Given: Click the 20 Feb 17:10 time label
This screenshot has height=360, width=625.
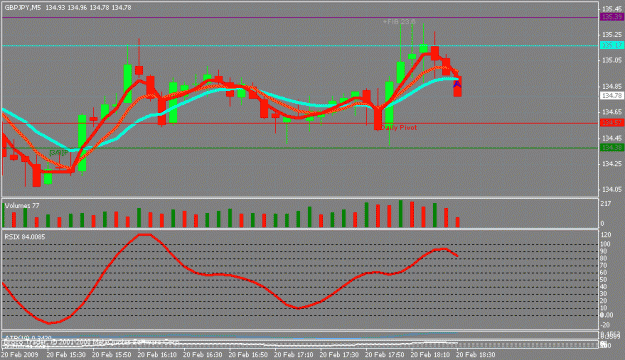Looking at the screenshot, I should [x=293, y=354].
